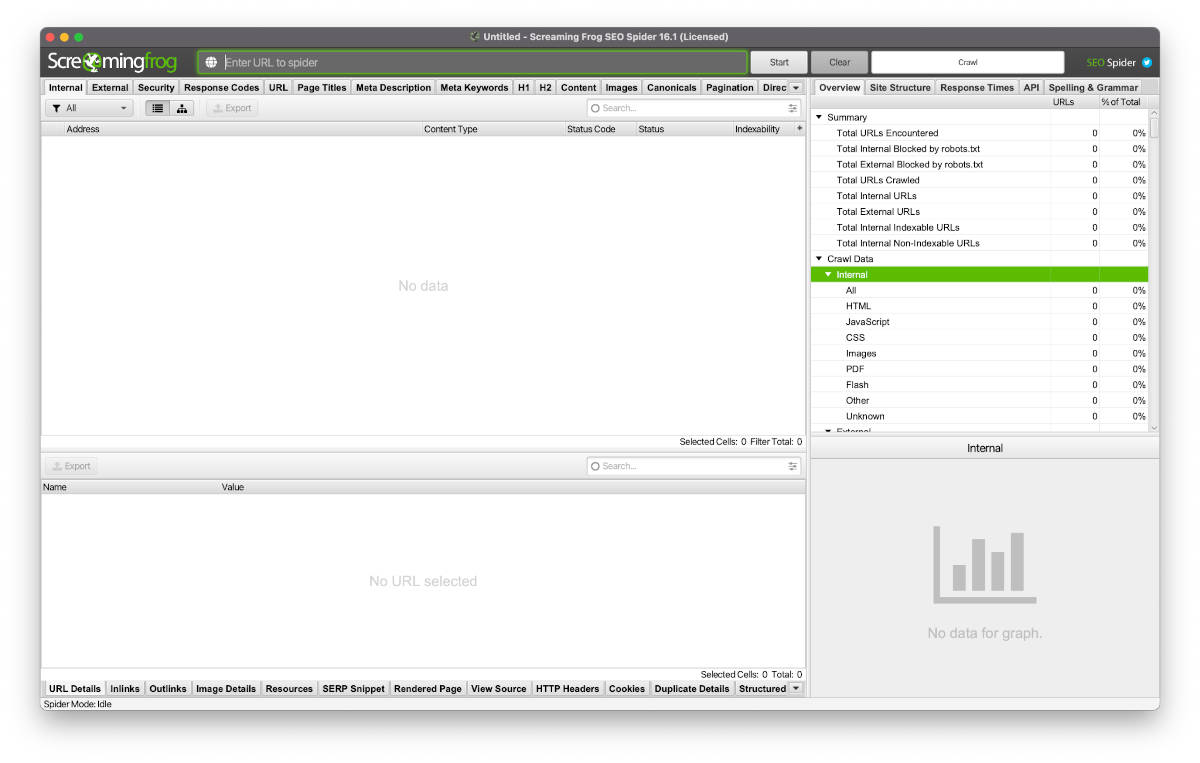Click Export button above the Name column

(x=71, y=466)
